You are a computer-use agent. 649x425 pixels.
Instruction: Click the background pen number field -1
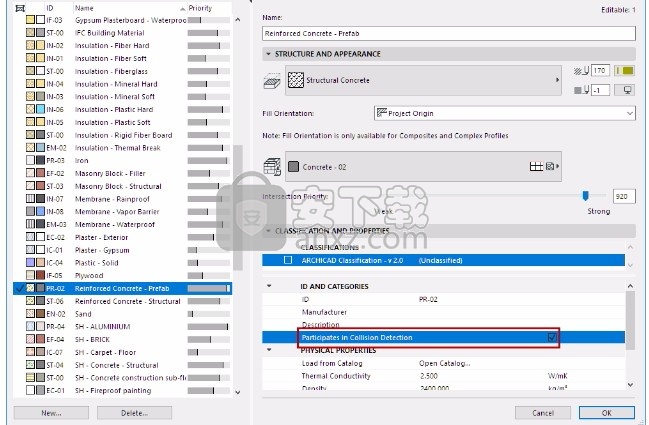click(600, 90)
